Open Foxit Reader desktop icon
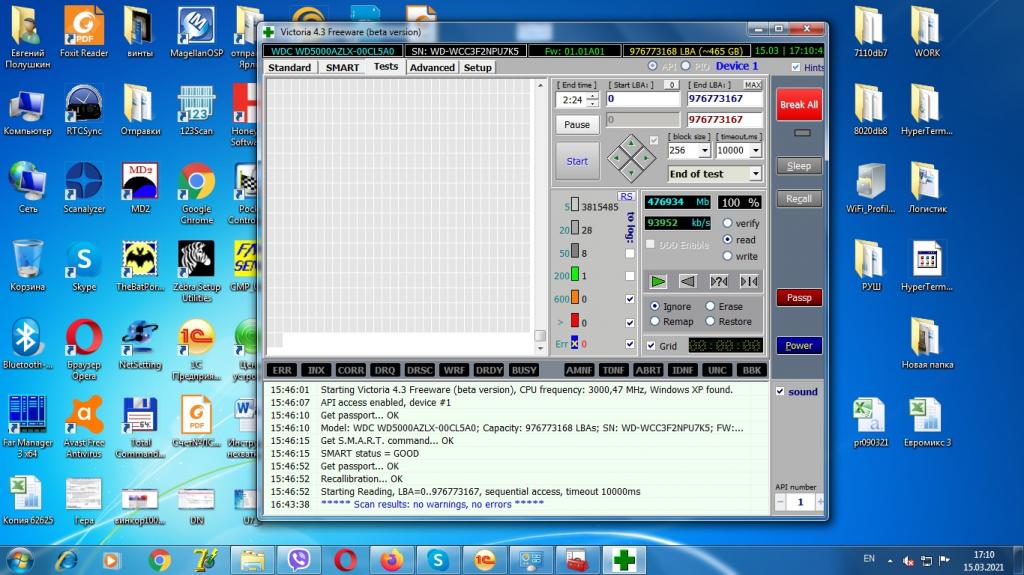 tap(84, 33)
